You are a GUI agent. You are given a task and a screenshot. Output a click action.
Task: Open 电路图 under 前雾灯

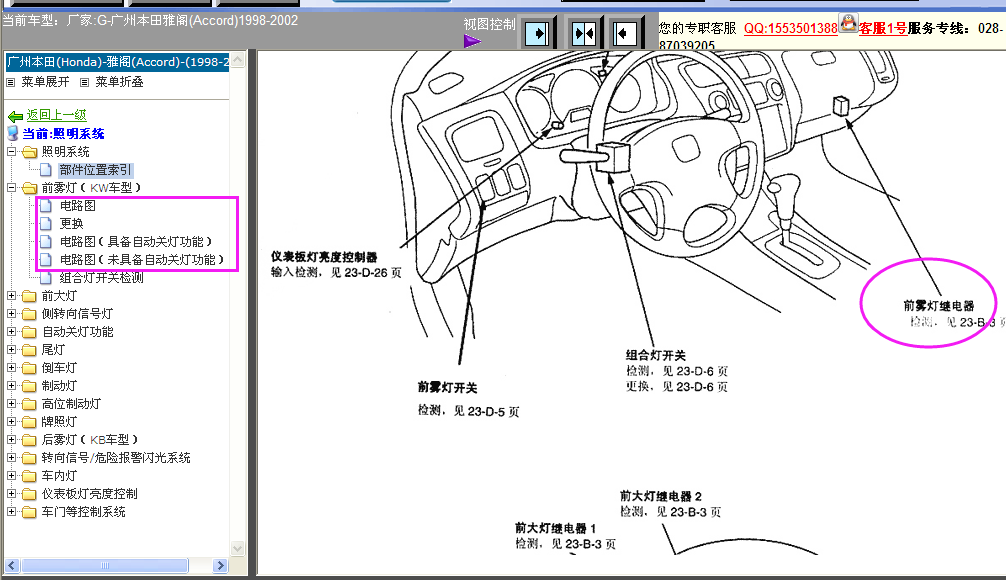[78, 206]
